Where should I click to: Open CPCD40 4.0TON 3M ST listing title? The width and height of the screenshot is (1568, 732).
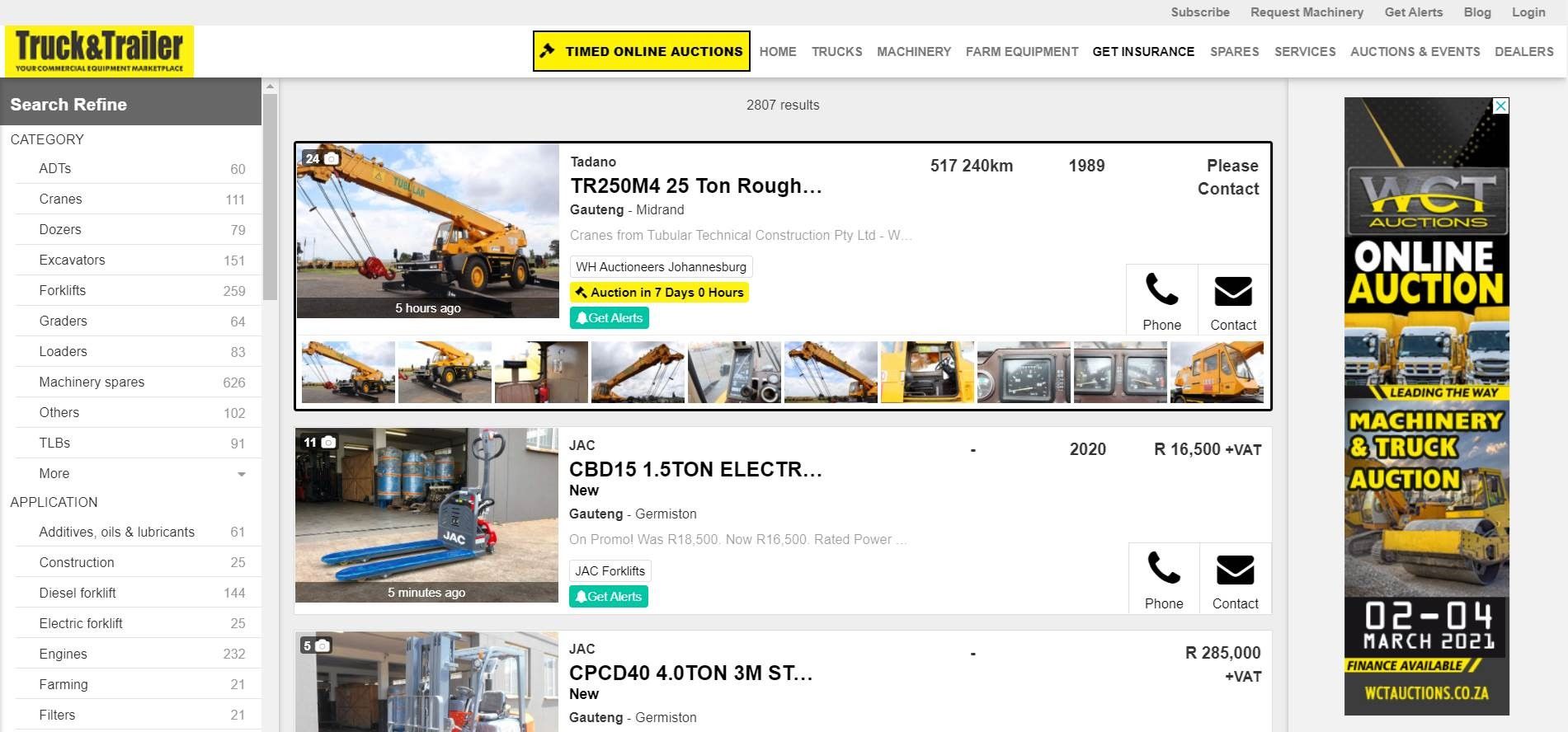coord(690,673)
